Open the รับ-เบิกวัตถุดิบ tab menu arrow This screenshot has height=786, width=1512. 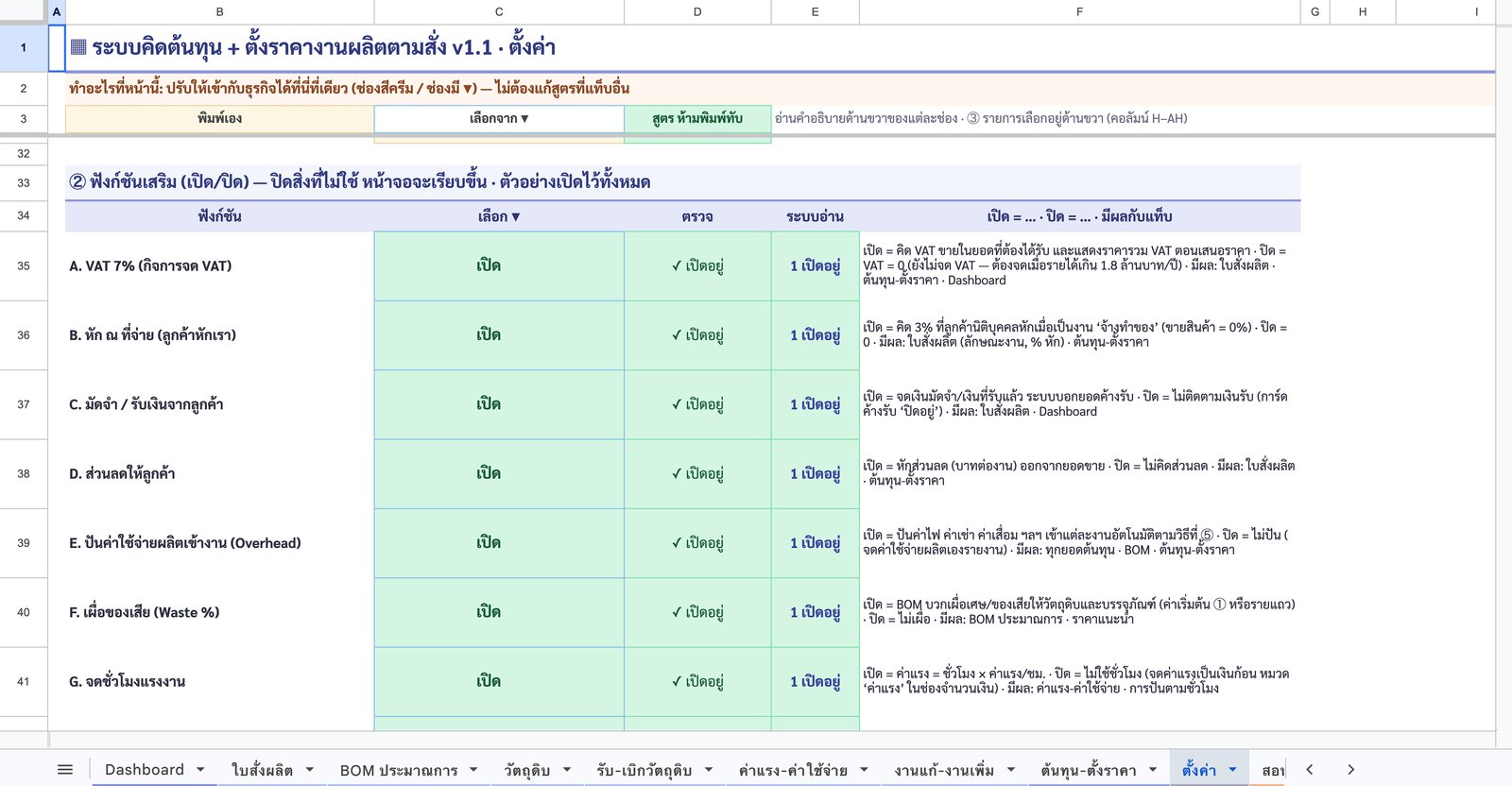point(709,770)
